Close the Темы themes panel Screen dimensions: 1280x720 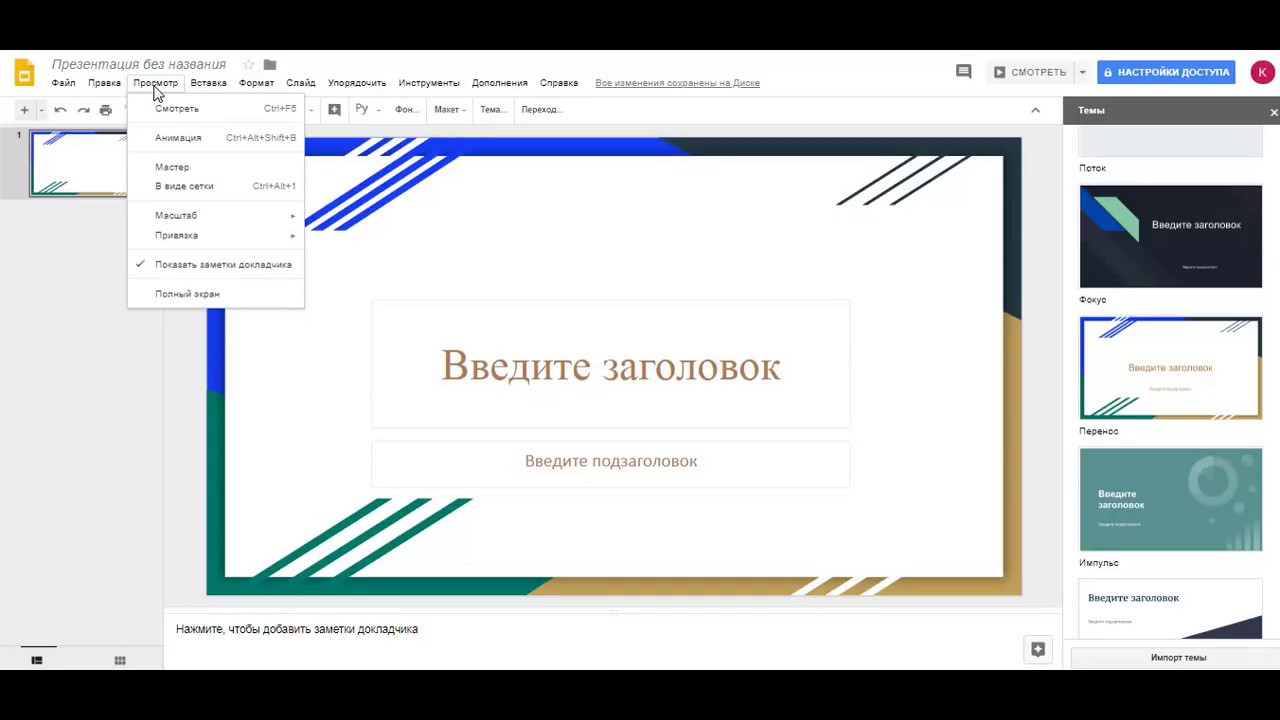[x=1273, y=112]
